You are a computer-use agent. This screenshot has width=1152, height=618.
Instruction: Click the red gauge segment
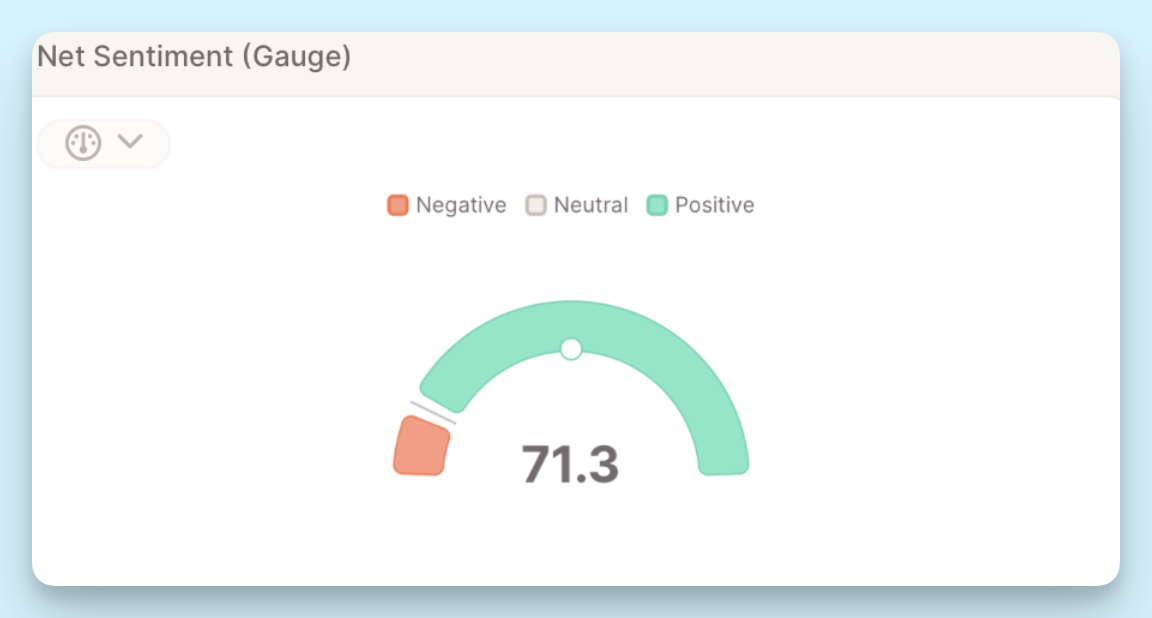421,443
